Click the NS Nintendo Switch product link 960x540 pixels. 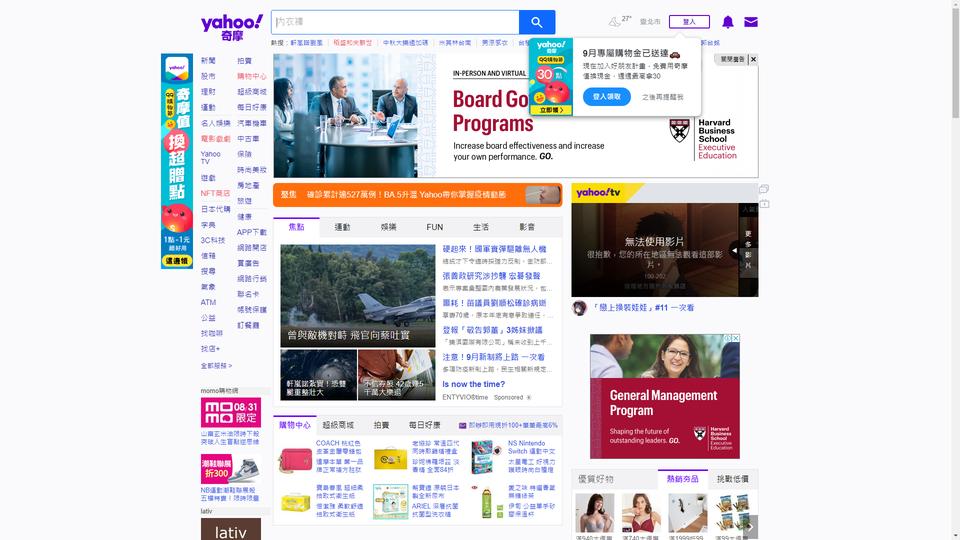tap(531, 447)
